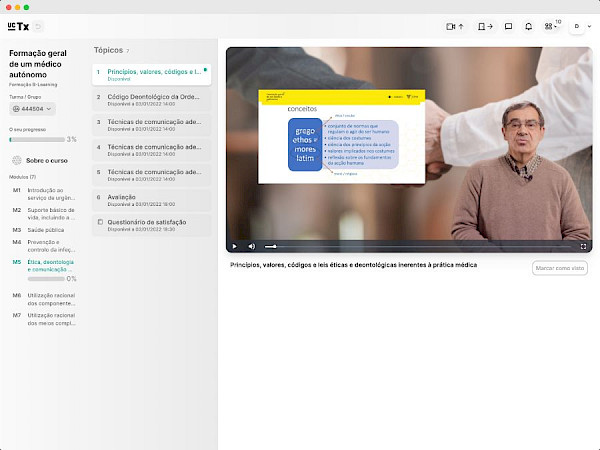Mute the video volume
The height and width of the screenshot is (450, 600).
coord(251,245)
